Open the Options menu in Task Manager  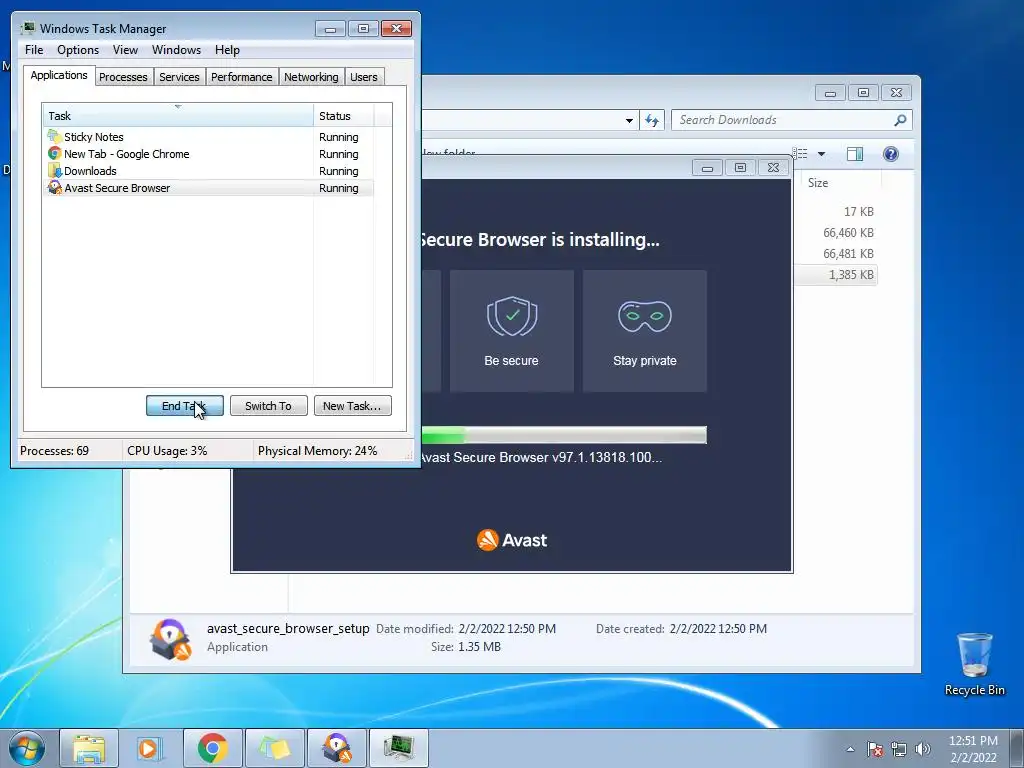pyautogui.click(x=78, y=50)
